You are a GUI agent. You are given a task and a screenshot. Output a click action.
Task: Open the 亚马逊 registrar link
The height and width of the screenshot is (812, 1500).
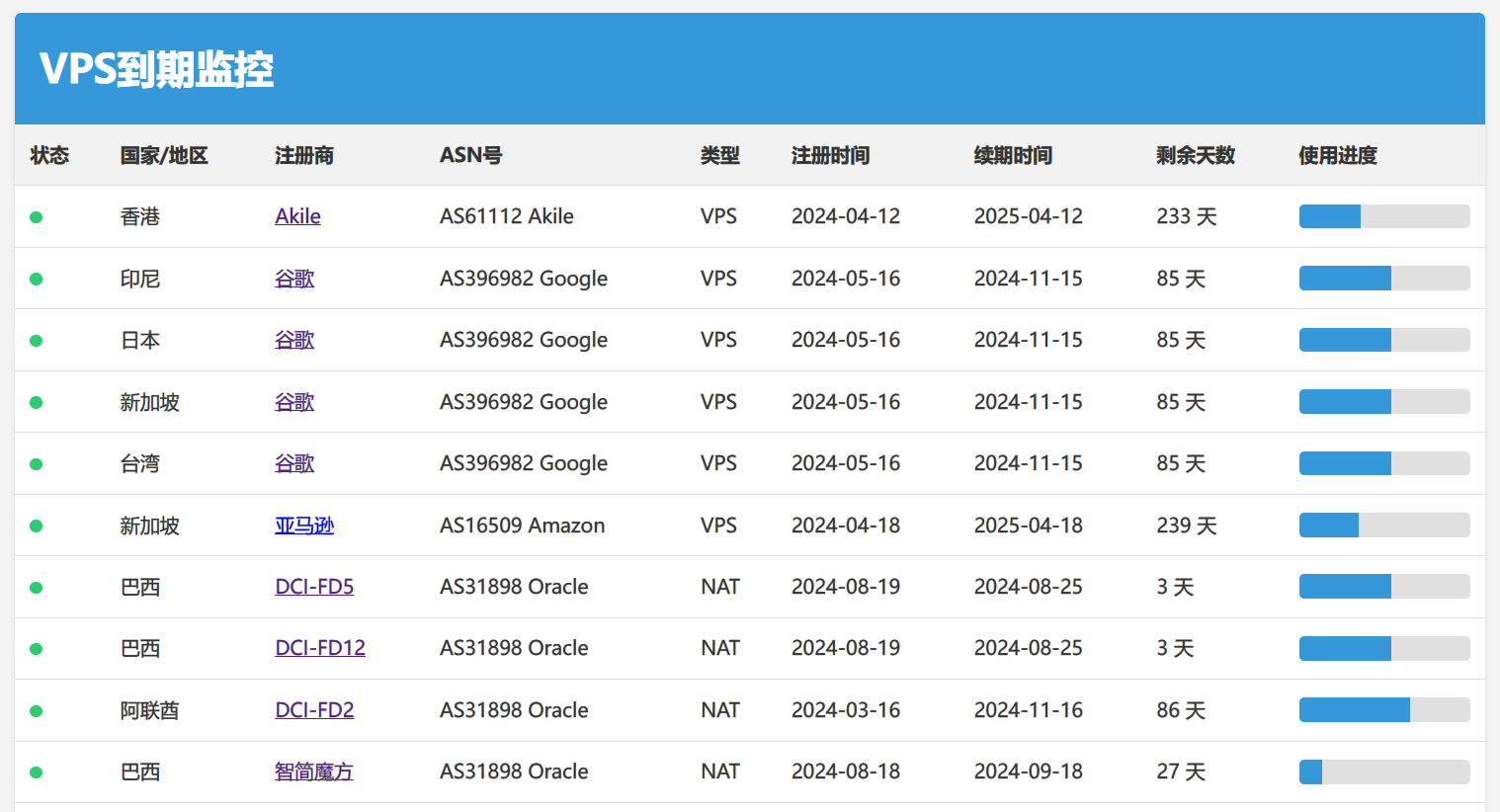[304, 526]
